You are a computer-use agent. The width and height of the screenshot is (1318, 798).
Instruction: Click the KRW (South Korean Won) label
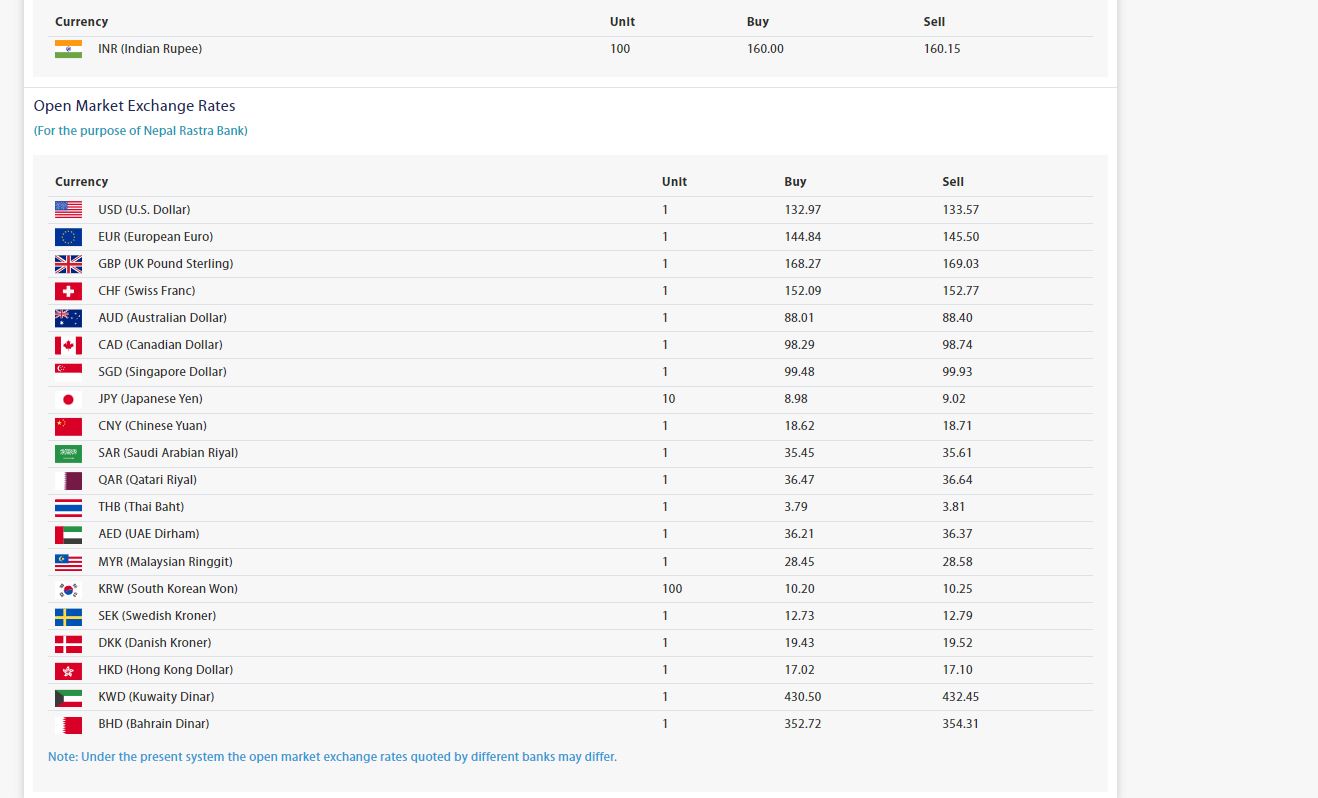pos(168,589)
